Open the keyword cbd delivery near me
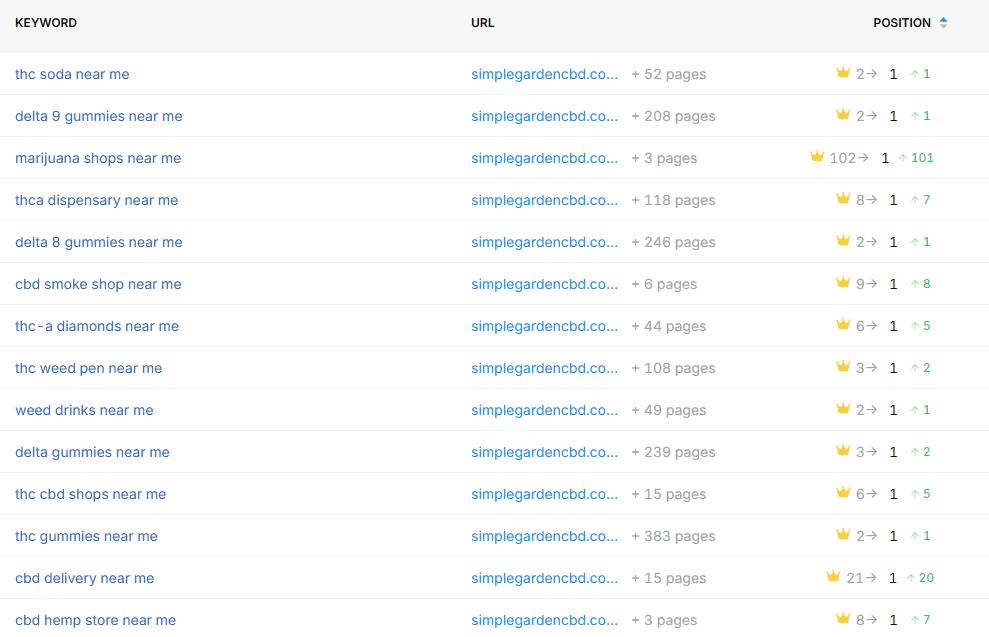Viewport: 989px width, 637px height. [85, 578]
